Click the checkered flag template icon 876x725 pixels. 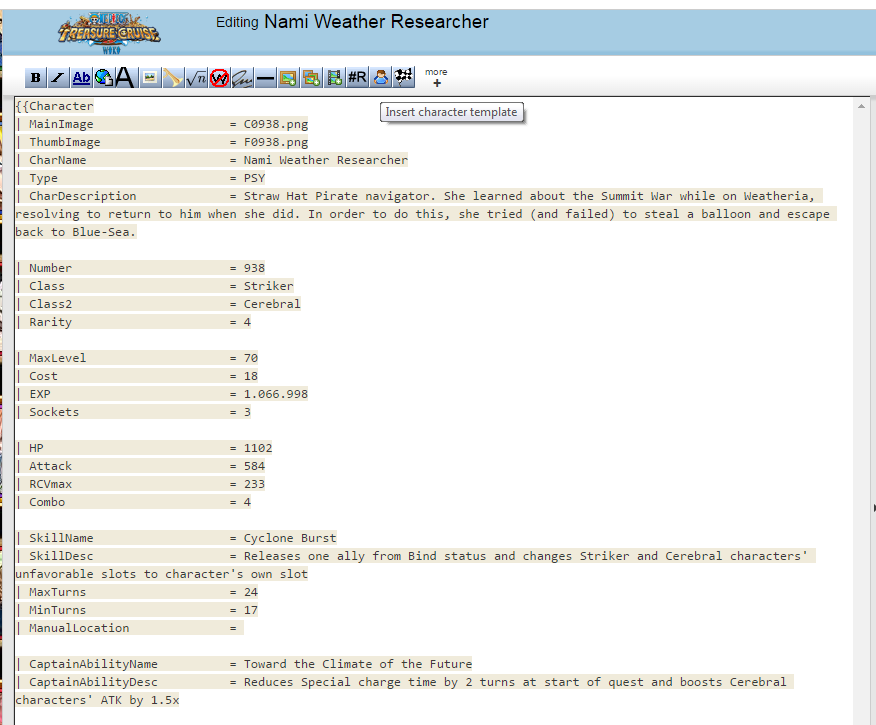[x=404, y=78]
